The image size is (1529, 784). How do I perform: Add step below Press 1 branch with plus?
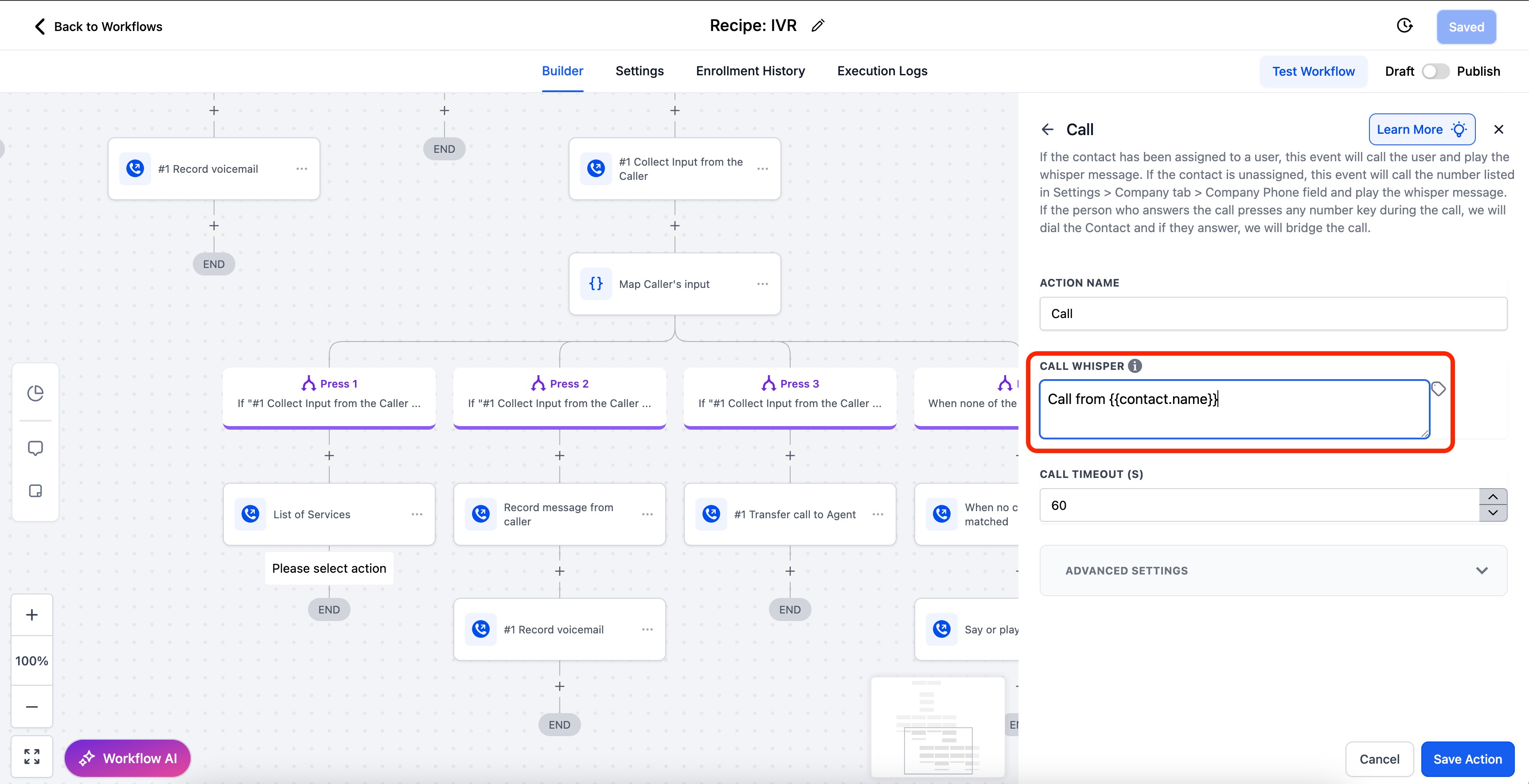pyautogui.click(x=329, y=455)
